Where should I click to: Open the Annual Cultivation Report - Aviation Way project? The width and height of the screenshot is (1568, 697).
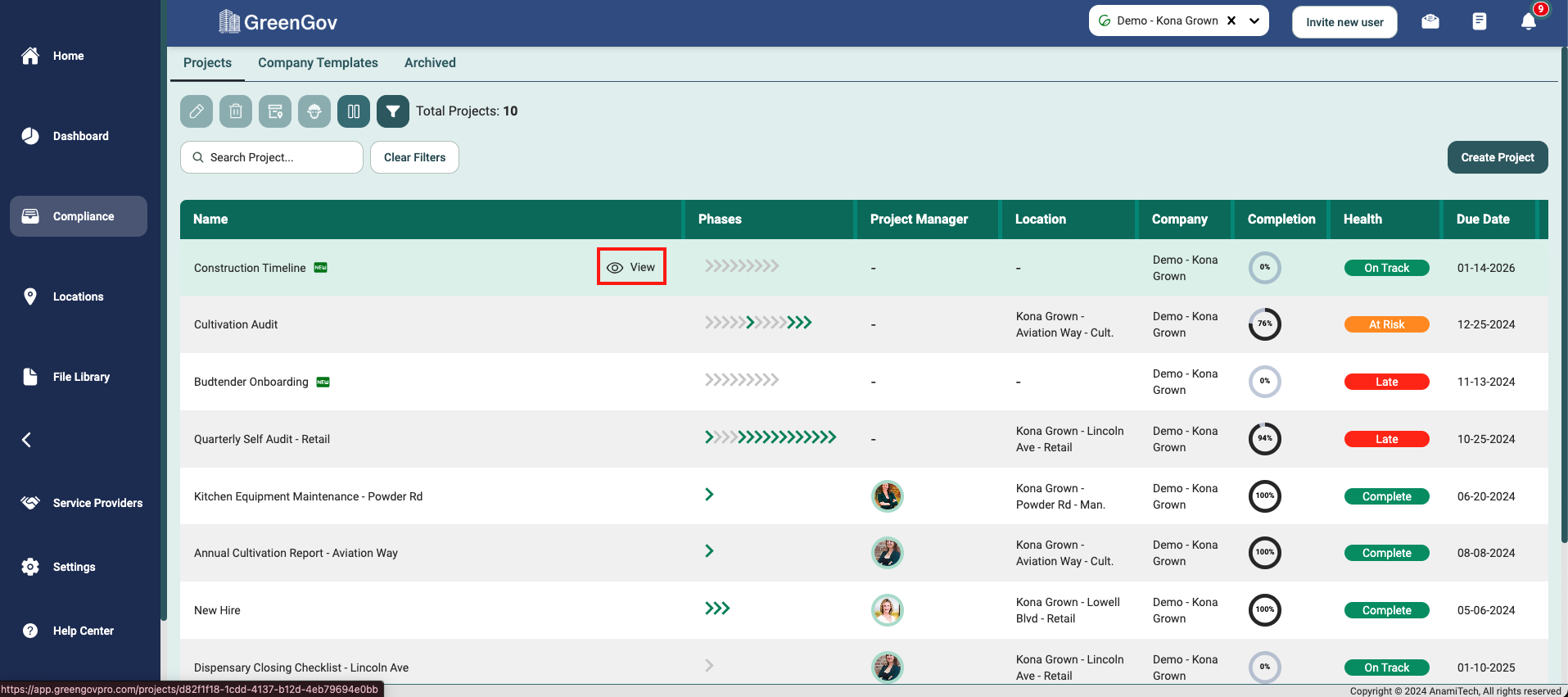coord(296,553)
